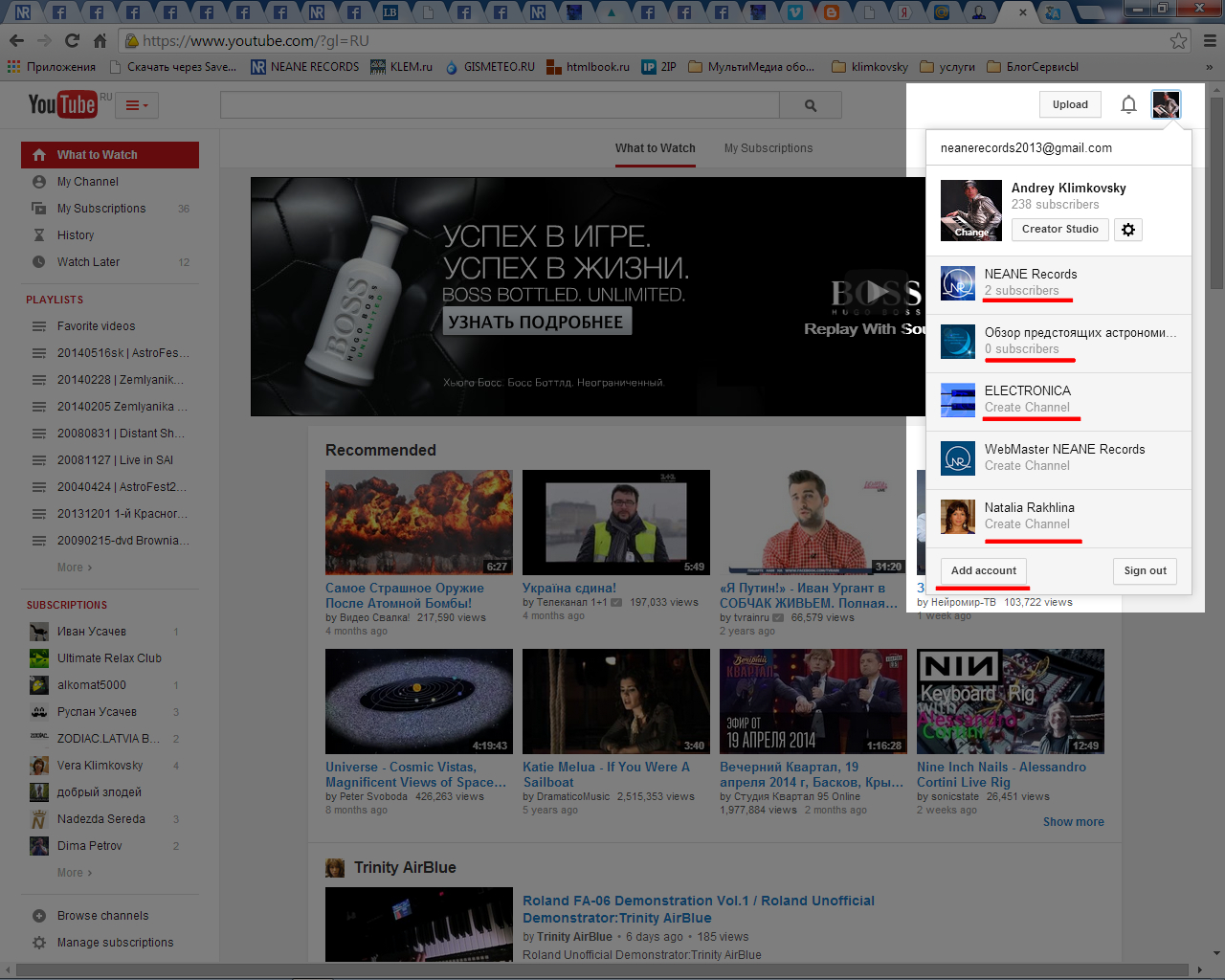Screen dimensions: 1225x980
Task: Bookmark this page with star icon
Action: click(1178, 41)
